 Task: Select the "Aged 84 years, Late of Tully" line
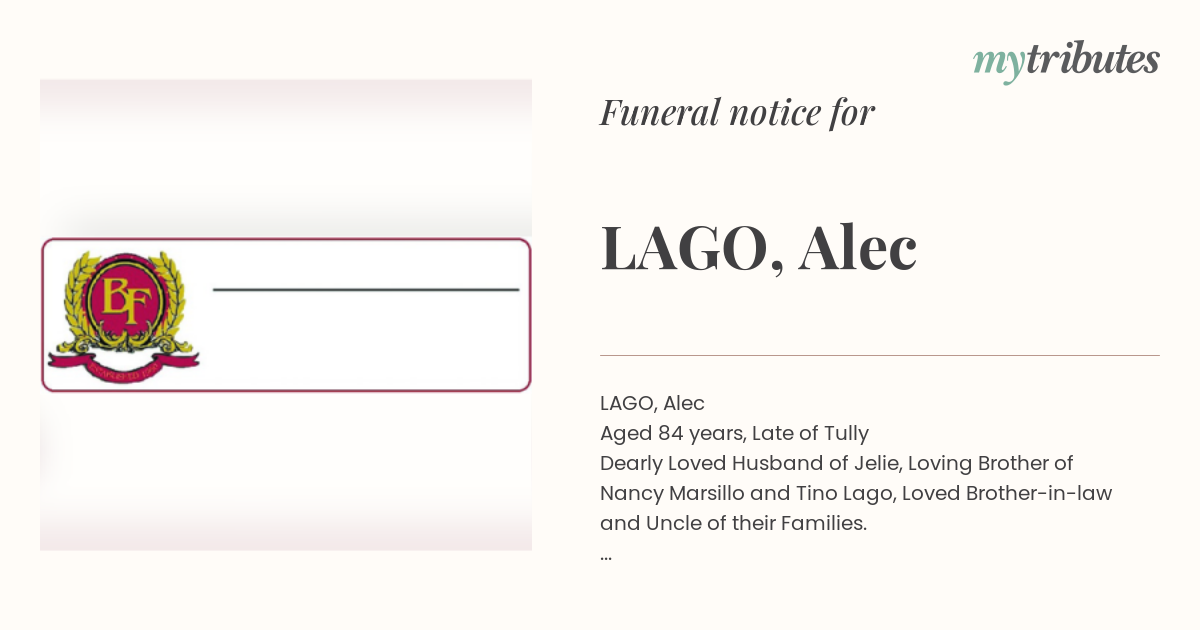coord(734,434)
